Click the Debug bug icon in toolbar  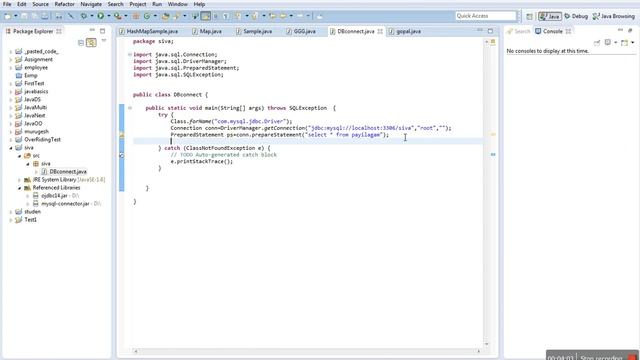click(x=84, y=16)
